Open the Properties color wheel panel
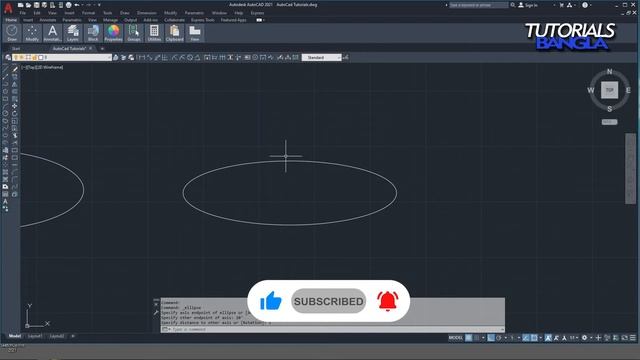The height and width of the screenshot is (360, 640). tap(113, 33)
